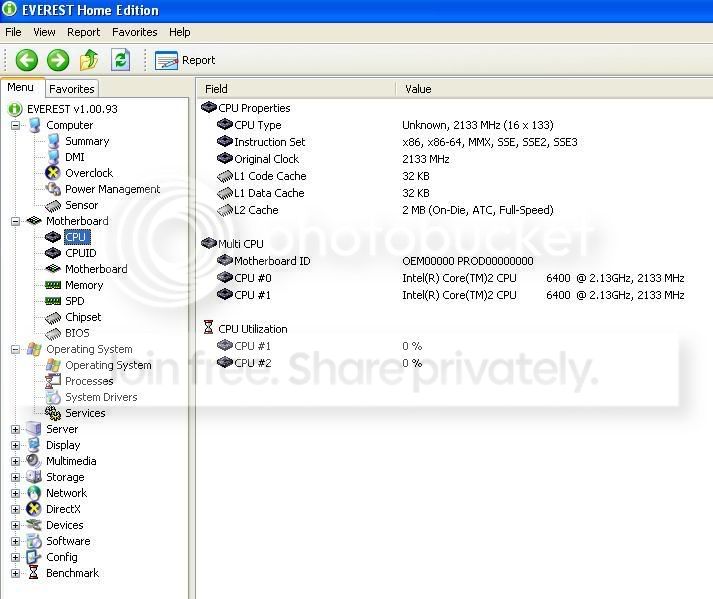Viewport: 713px width, 599px height.
Task: Open the Favorites menu
Action: [x=135, y=32]
